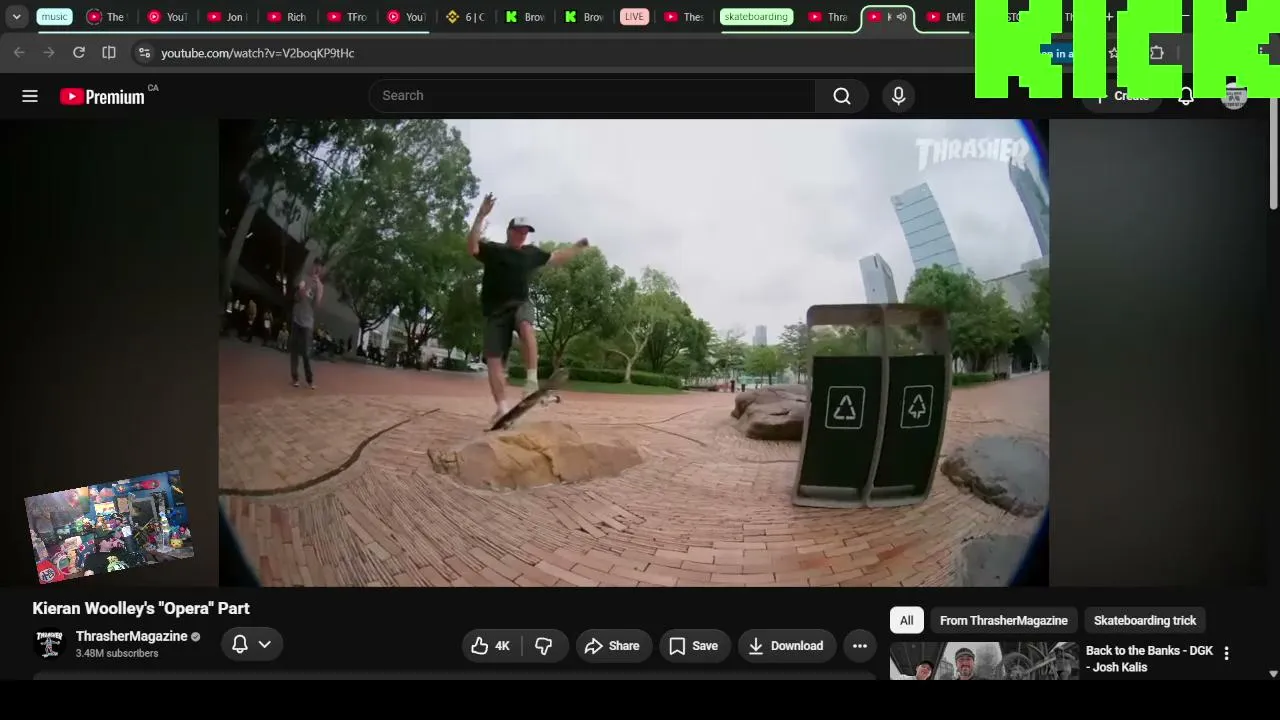1280x720 pixels.
Task: Filter by 'Skateboarding trick' chip
Action: click(x=1145, y=620)
